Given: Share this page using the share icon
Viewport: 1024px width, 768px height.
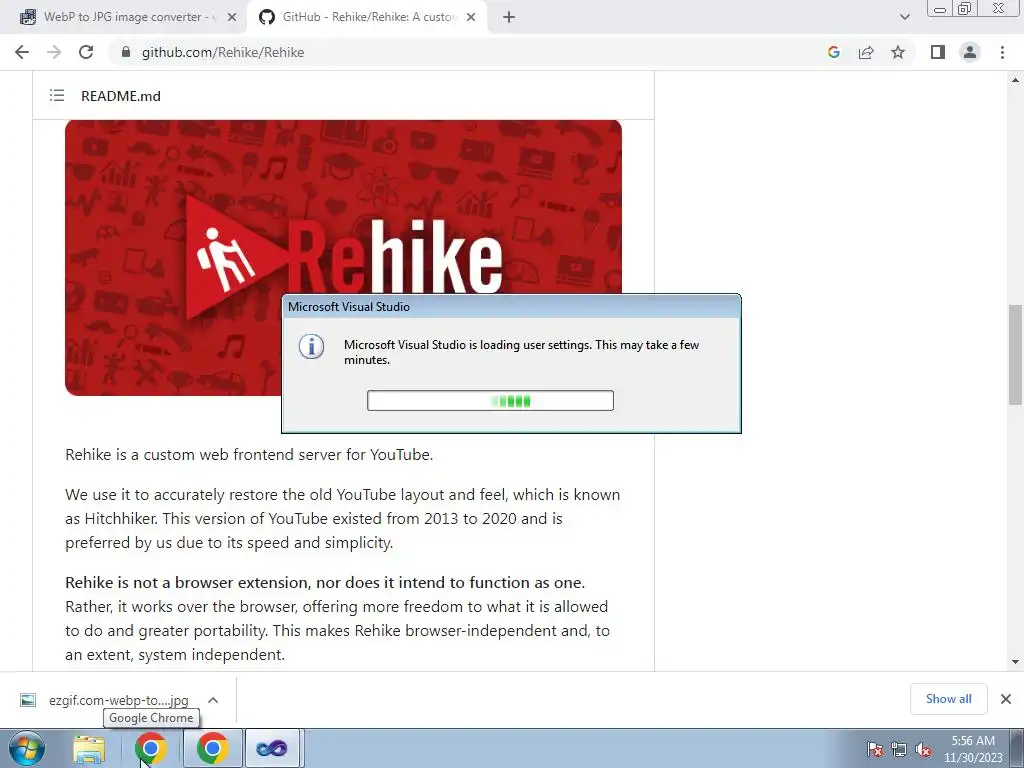Looking at the screenshot, I should point(866,52).
